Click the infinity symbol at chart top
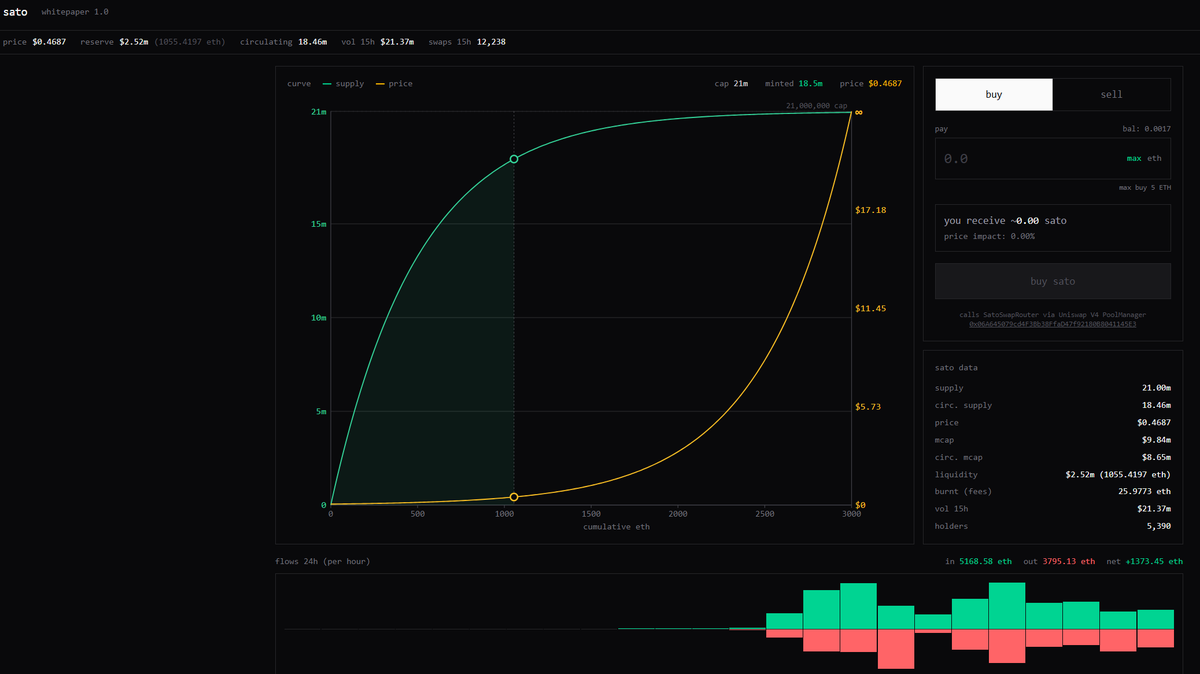 pos(858,112)
